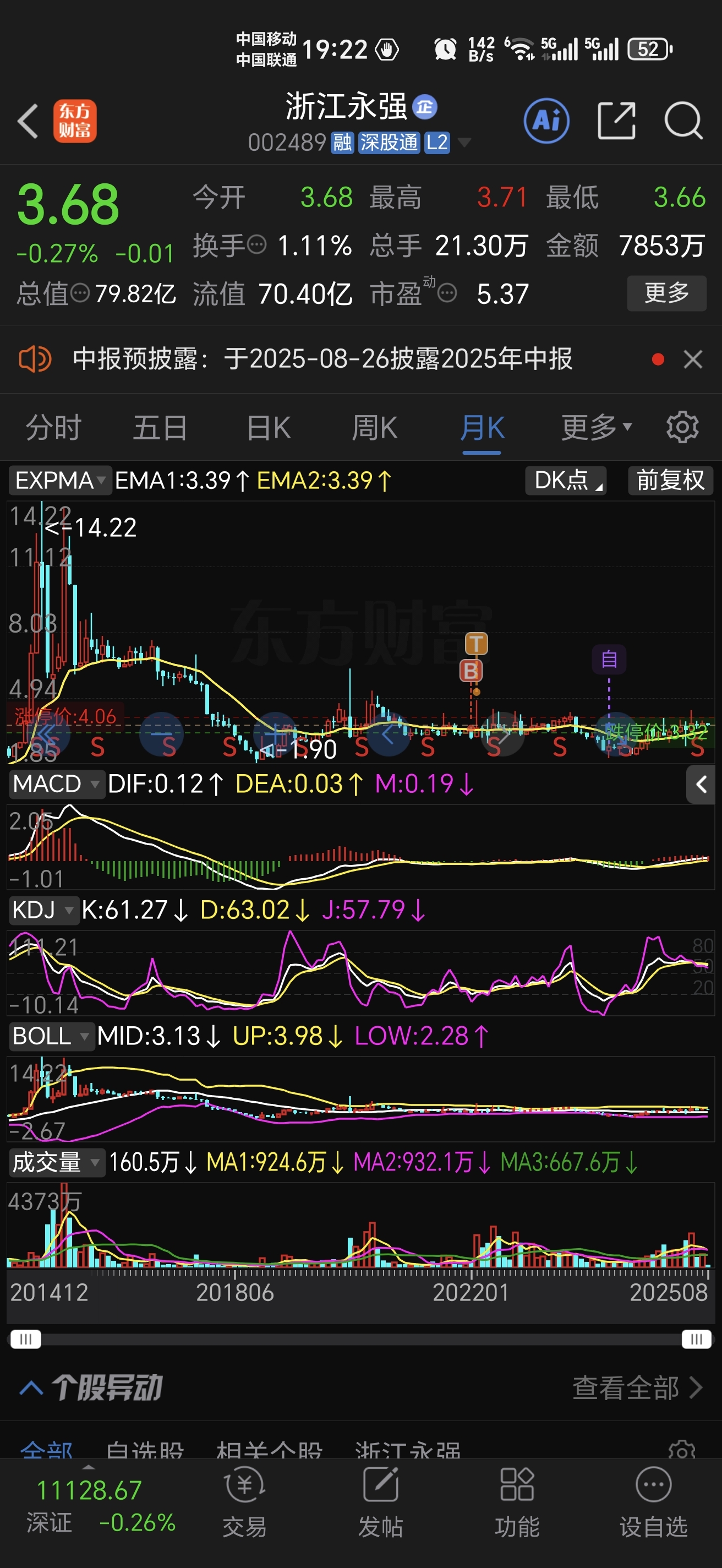
Task: Tap the back arrow icon
Action: 28,121
